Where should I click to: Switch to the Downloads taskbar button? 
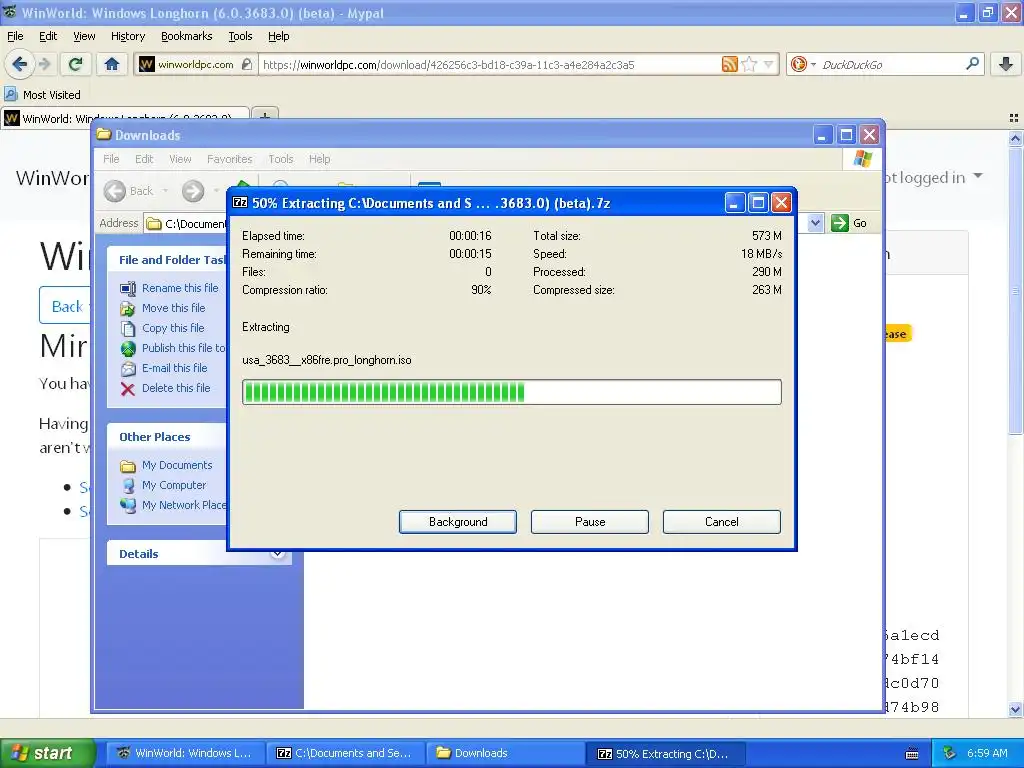[x=504, y=753]
